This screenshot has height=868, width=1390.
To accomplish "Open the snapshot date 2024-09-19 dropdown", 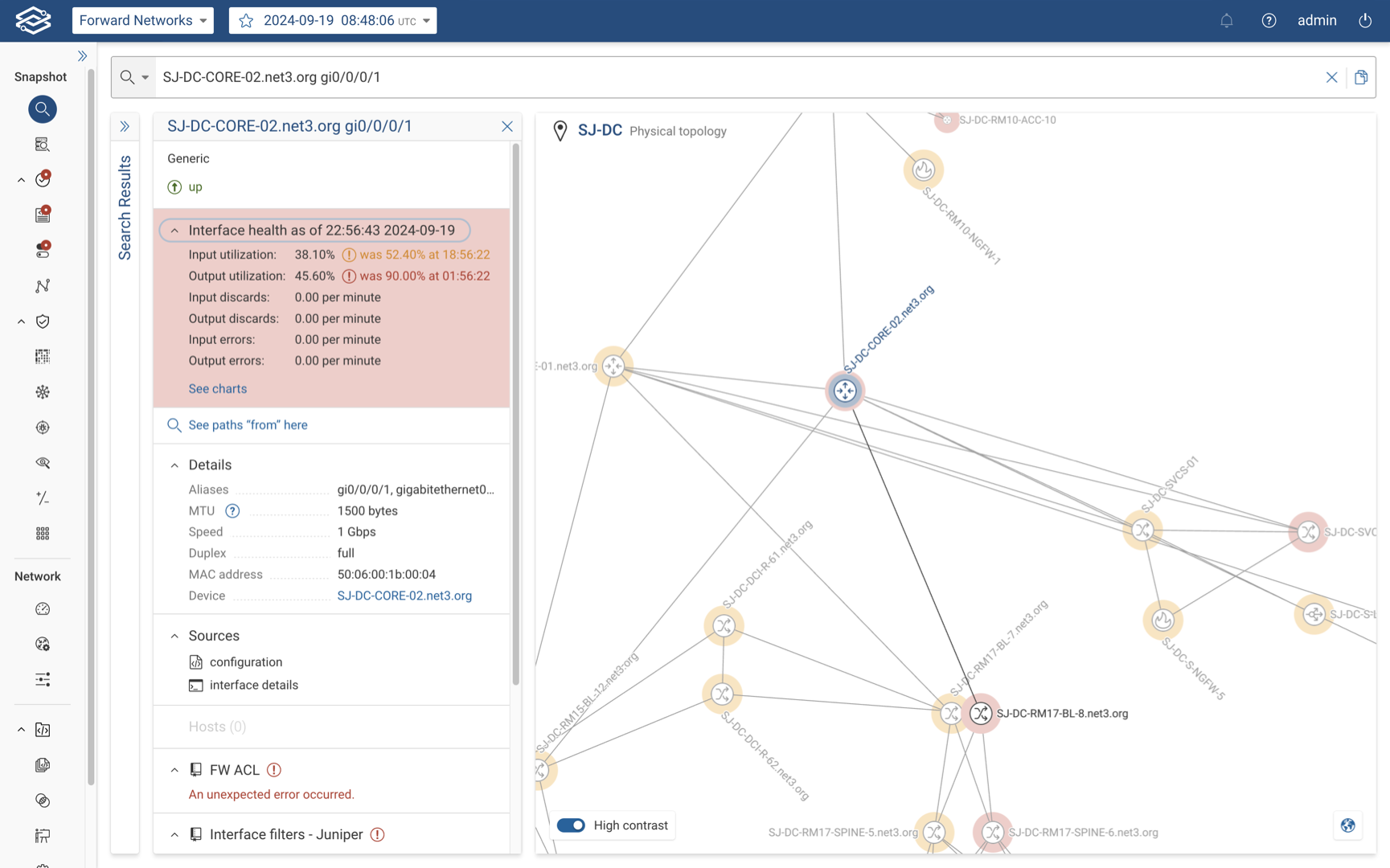I will 333,21.
